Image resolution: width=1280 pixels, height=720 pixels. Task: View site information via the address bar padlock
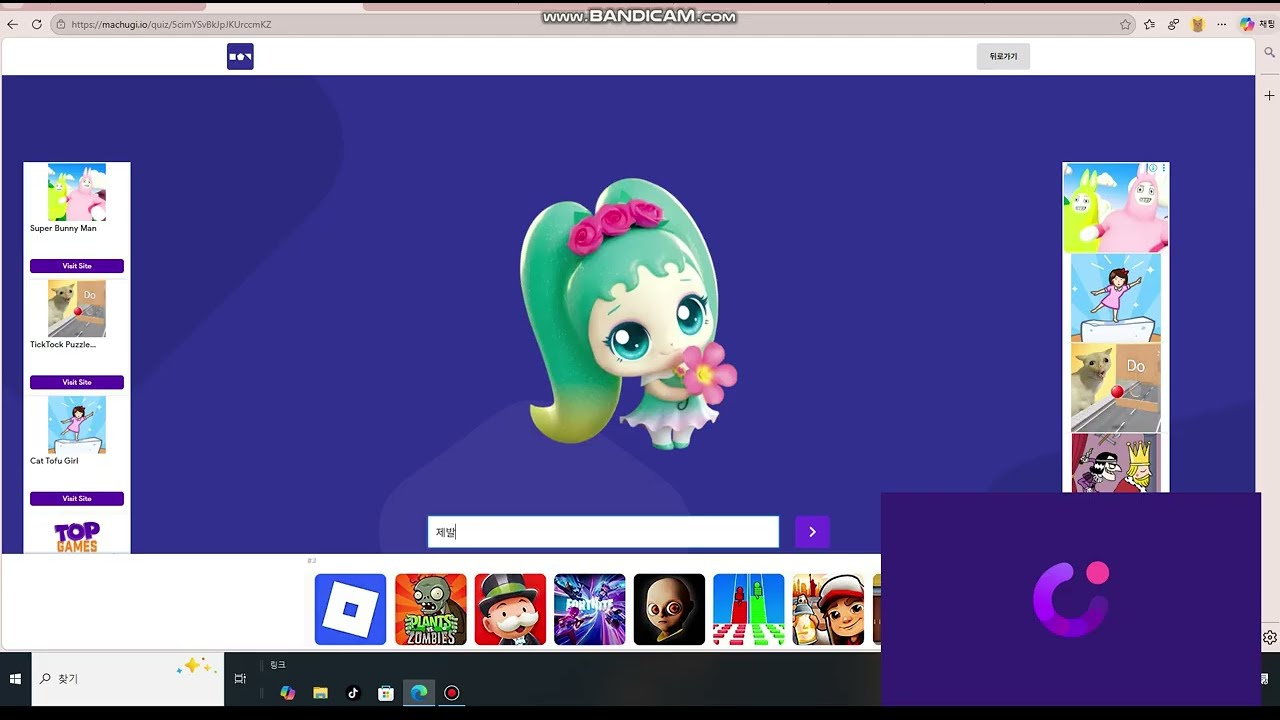click(61, 24)
